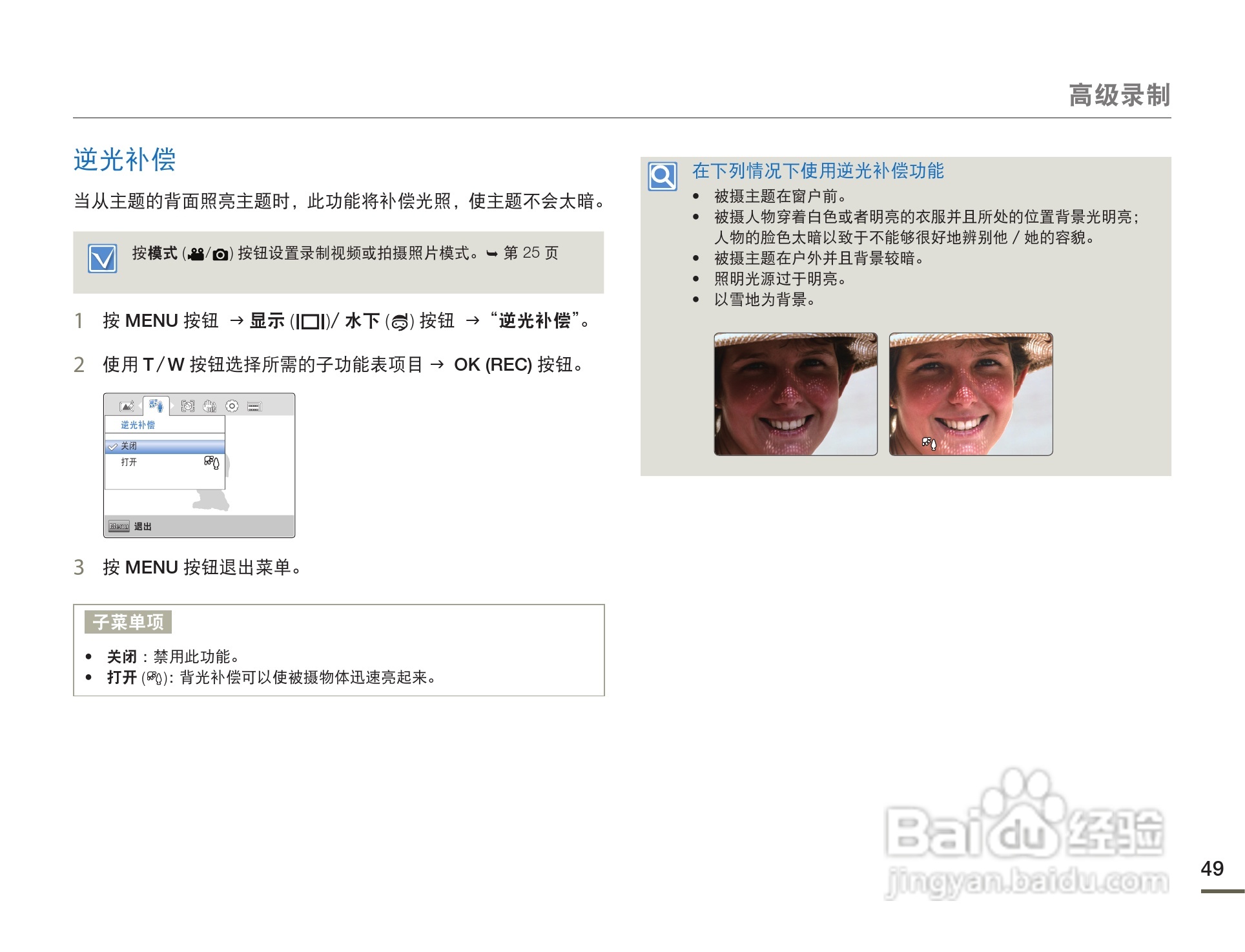Click the video camera mode icon

[196, 254]
